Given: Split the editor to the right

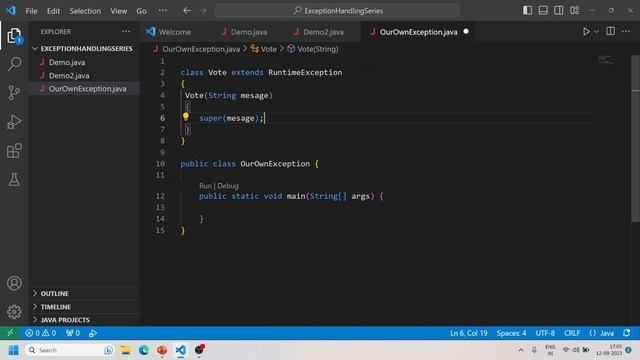Looking at the screenshot, I should tap(611, 31).
